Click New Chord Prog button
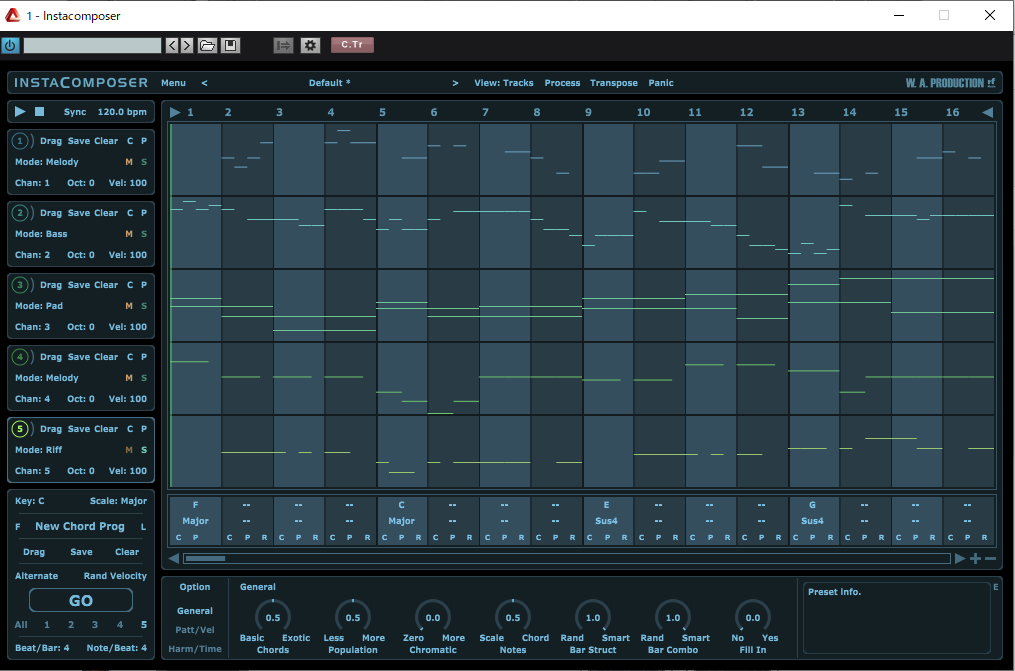This screenshot has height=671, width=1015. (80, 526)
